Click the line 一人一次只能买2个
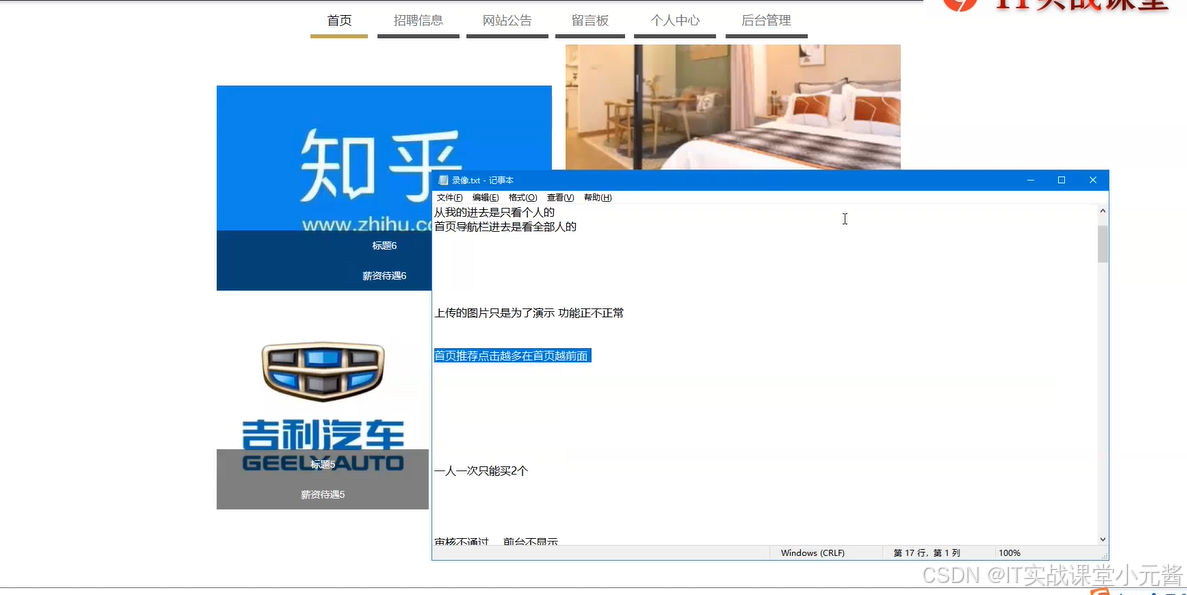The width and height of the screenshot is (1187, 595). pos(481,471)
